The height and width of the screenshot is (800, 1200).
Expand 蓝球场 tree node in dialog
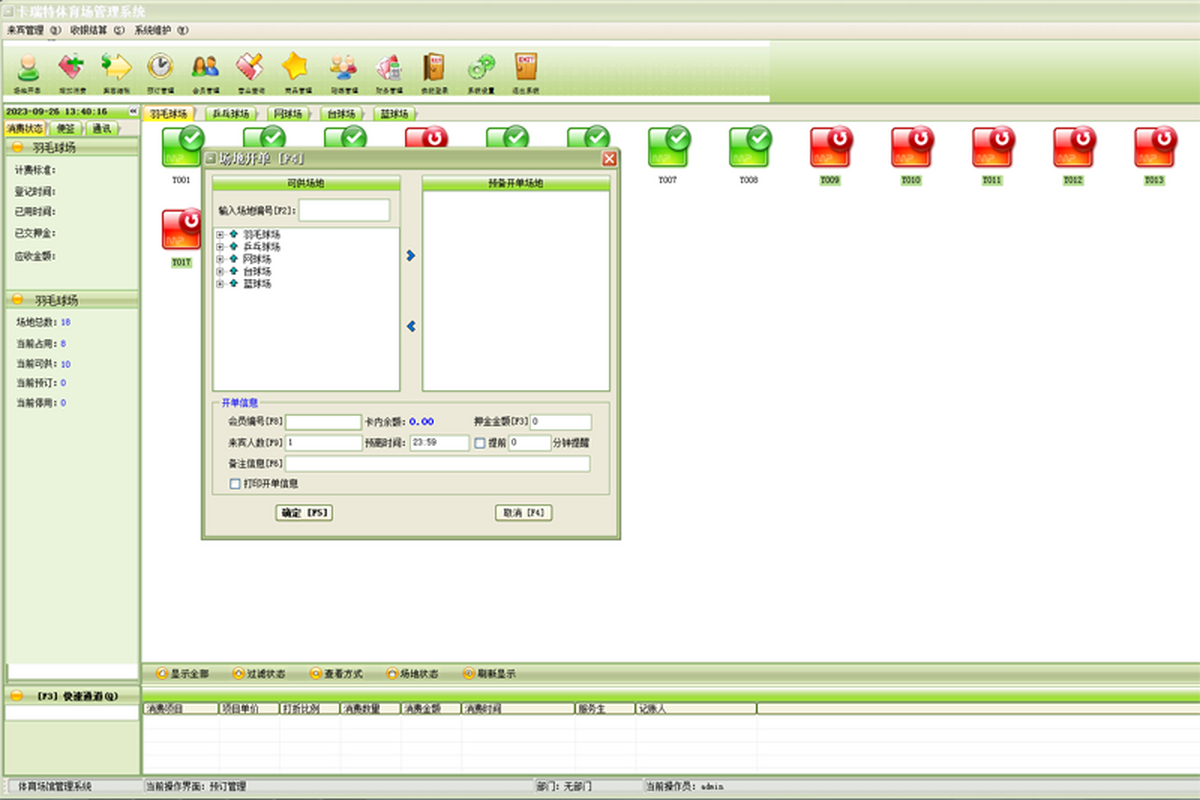pyautogui.click(x=220, y=284)
